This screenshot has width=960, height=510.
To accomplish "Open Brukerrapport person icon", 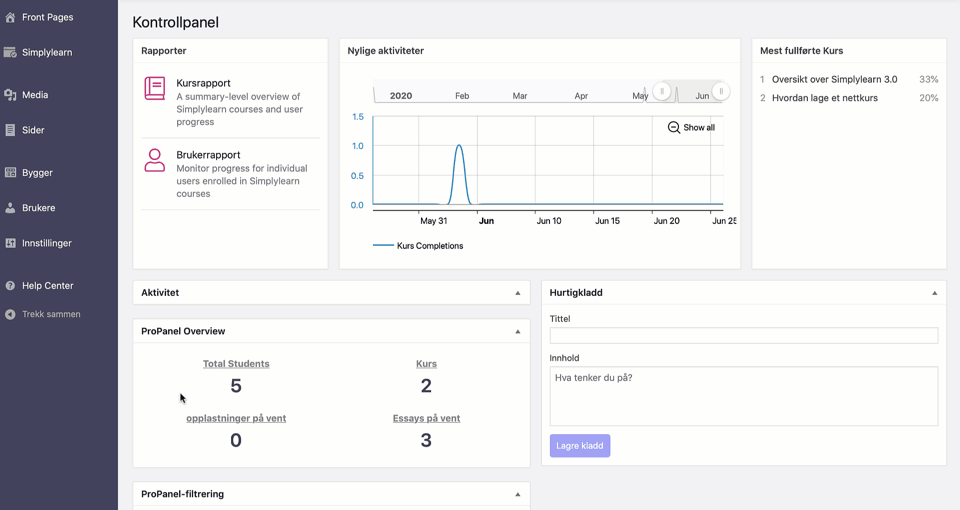I will pyautogui.click(x=155, y=160).
